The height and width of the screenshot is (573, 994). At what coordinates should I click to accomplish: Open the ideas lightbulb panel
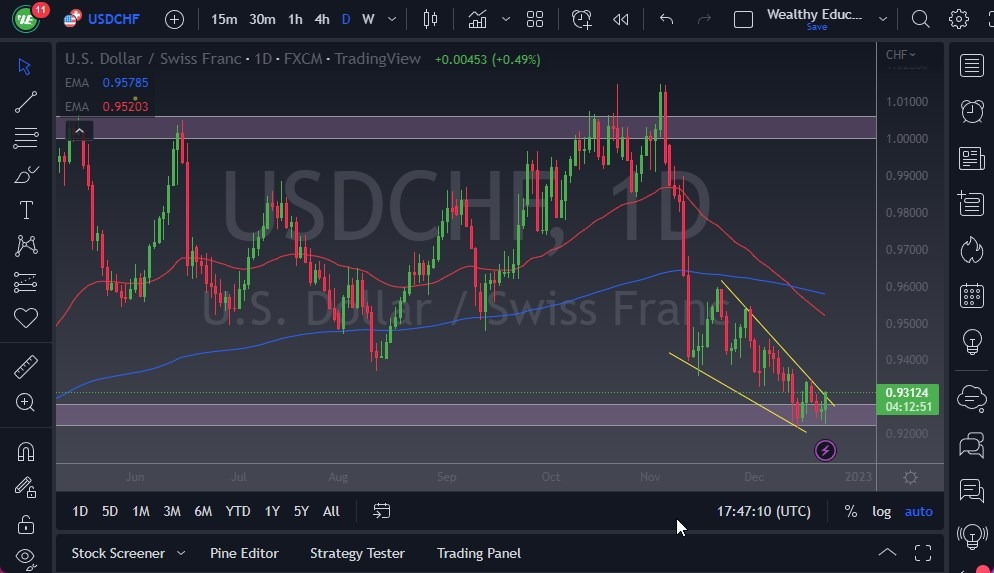(x=972, y=342)
